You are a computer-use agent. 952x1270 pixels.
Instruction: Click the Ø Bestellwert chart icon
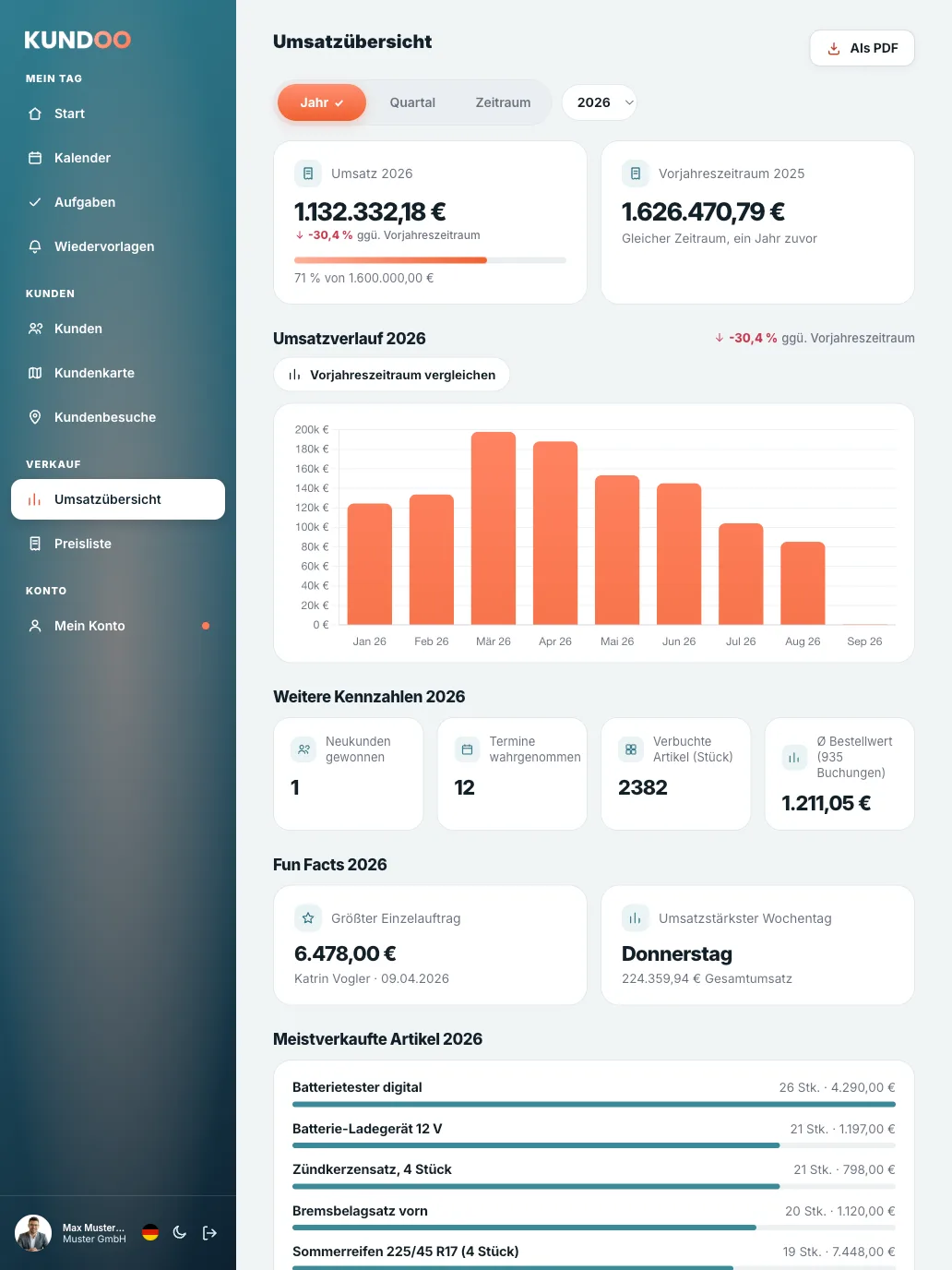coord(794,758)
